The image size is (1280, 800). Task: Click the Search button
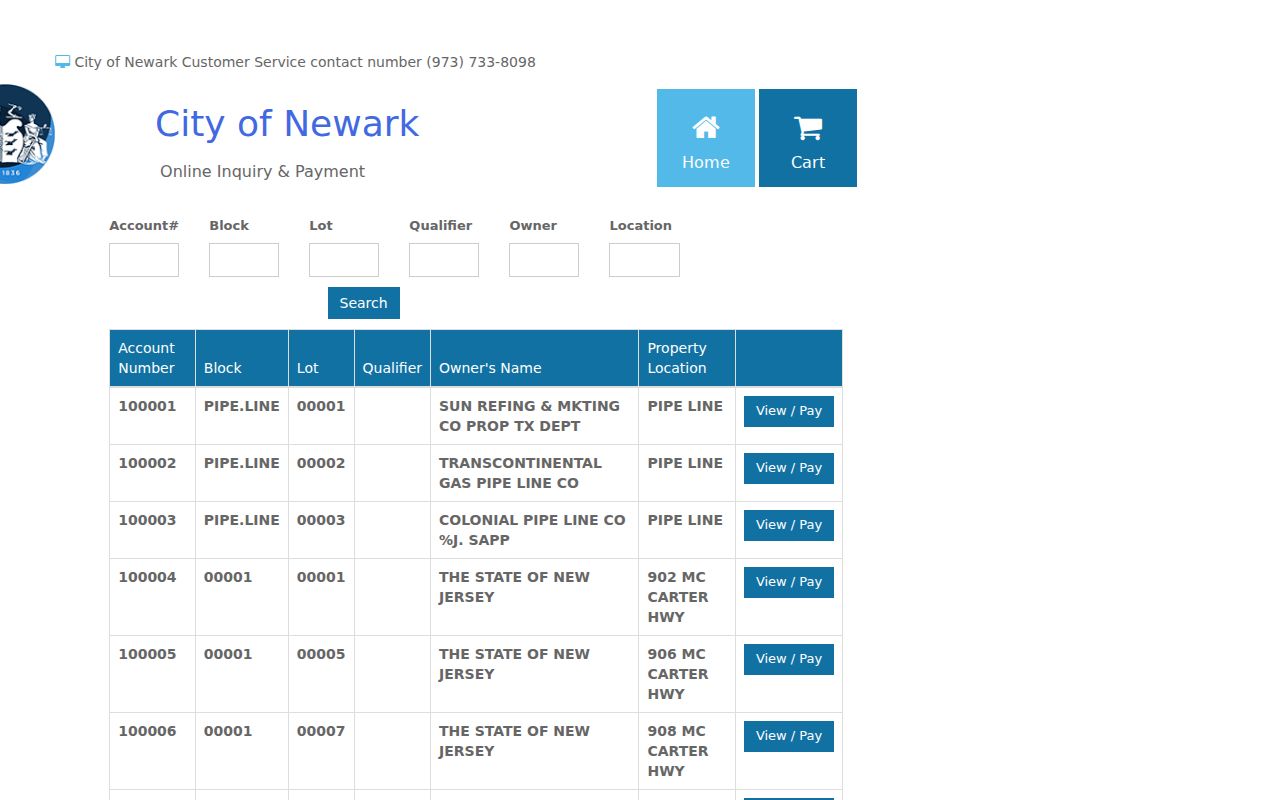click(364, 303)
